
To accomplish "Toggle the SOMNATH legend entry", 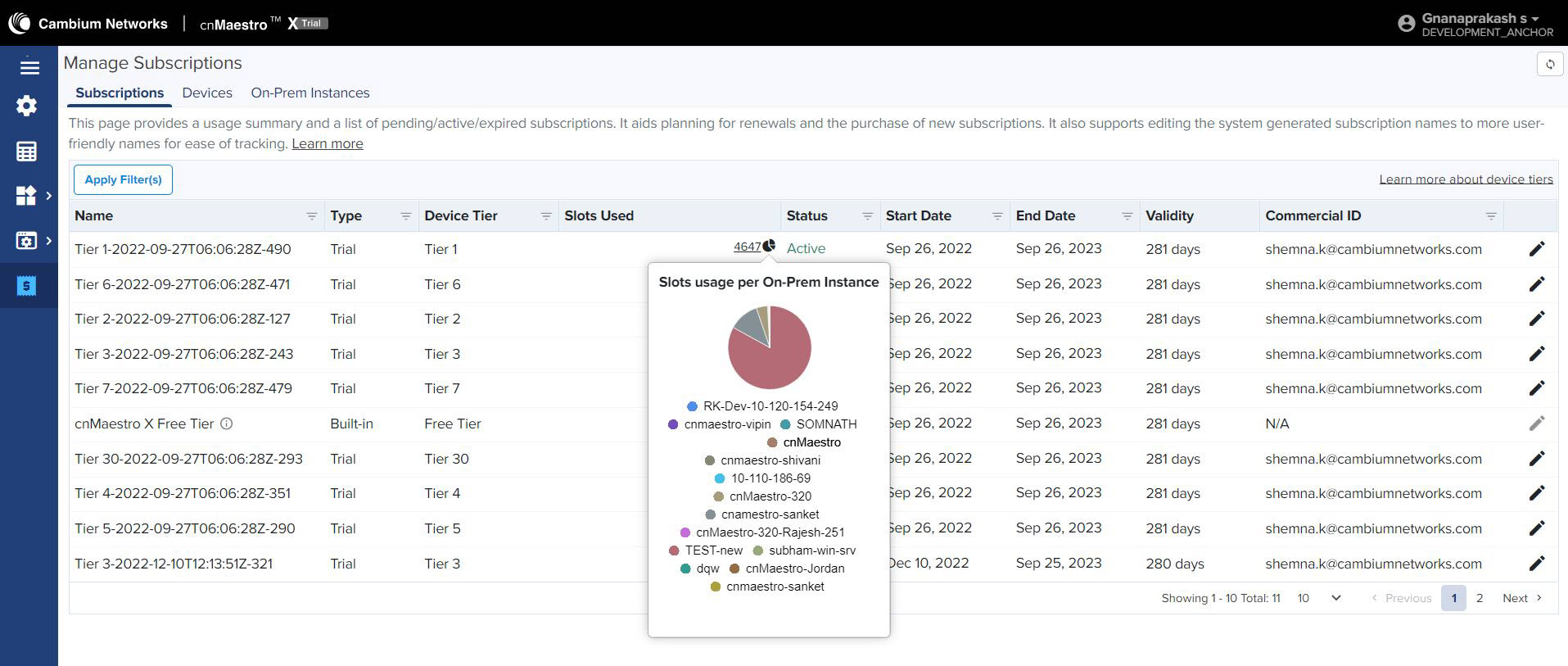I will click(x=818, y=424).
